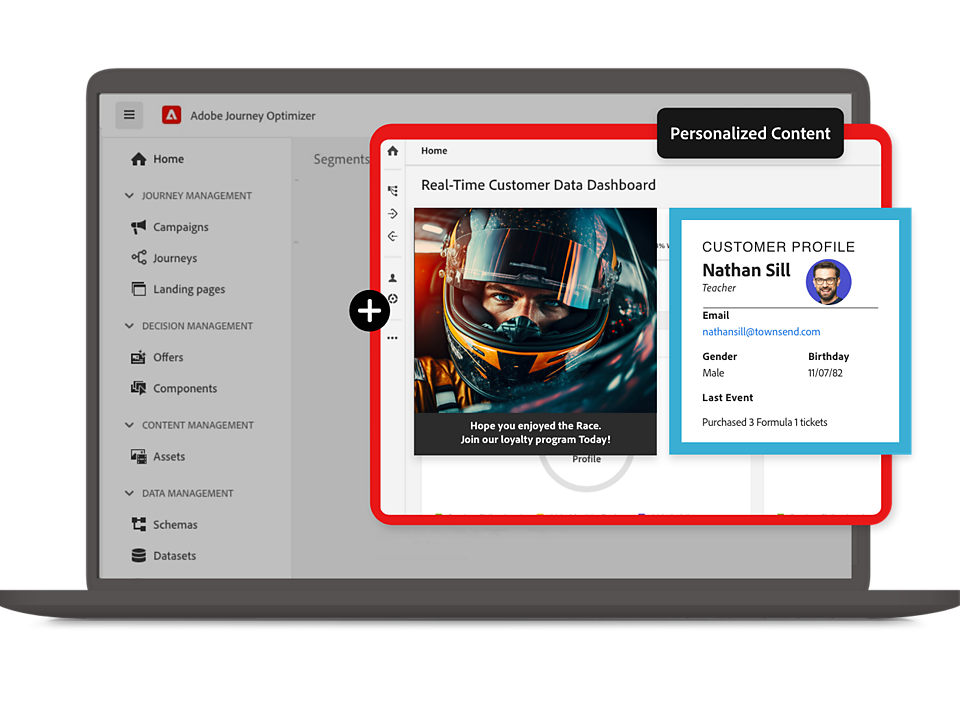Open the hamburger menu in the header
The height and width of the screenshot is (720, 960).
point(129,115)
